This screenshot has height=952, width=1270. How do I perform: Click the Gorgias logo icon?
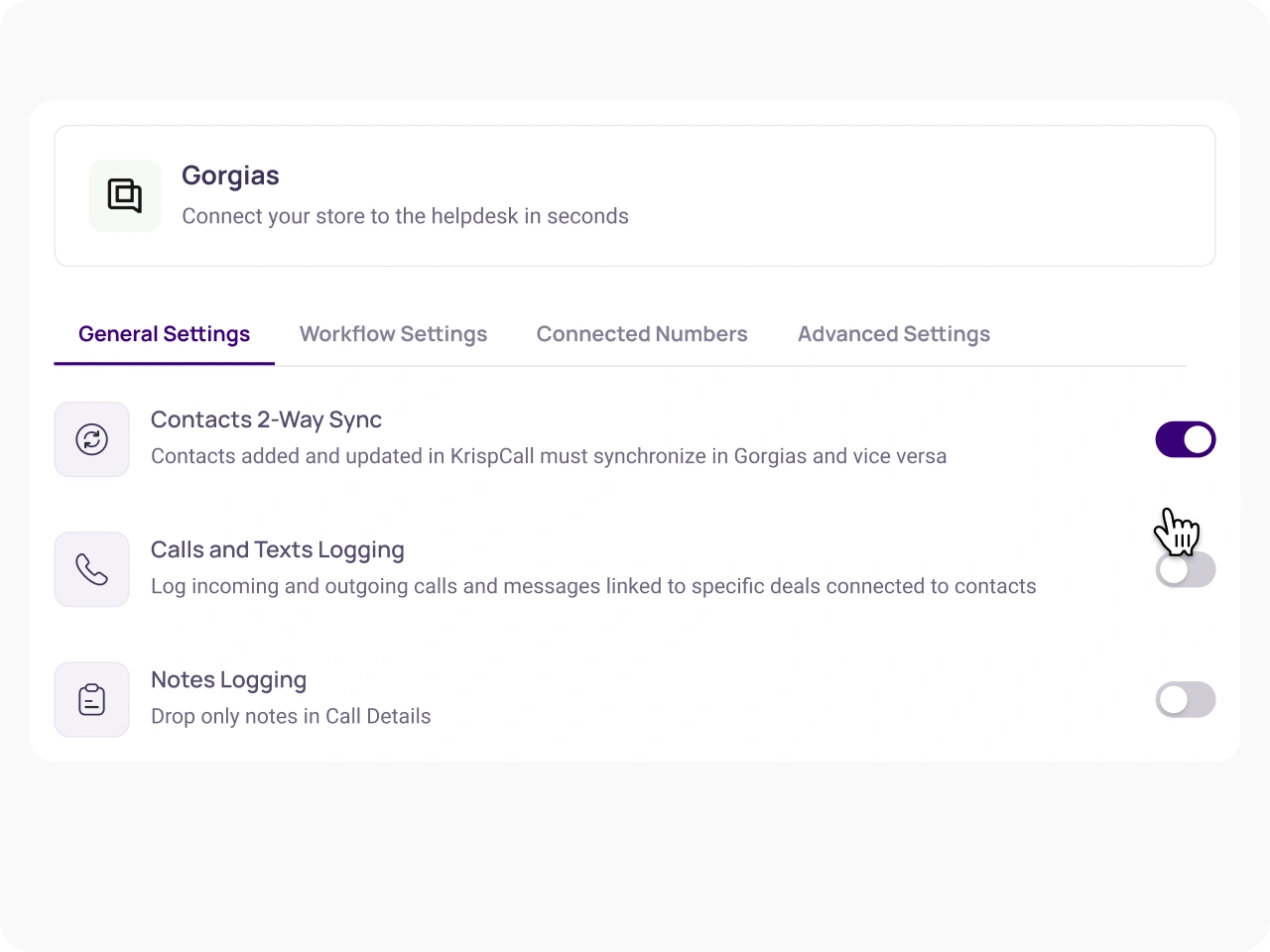click(125, 196)
